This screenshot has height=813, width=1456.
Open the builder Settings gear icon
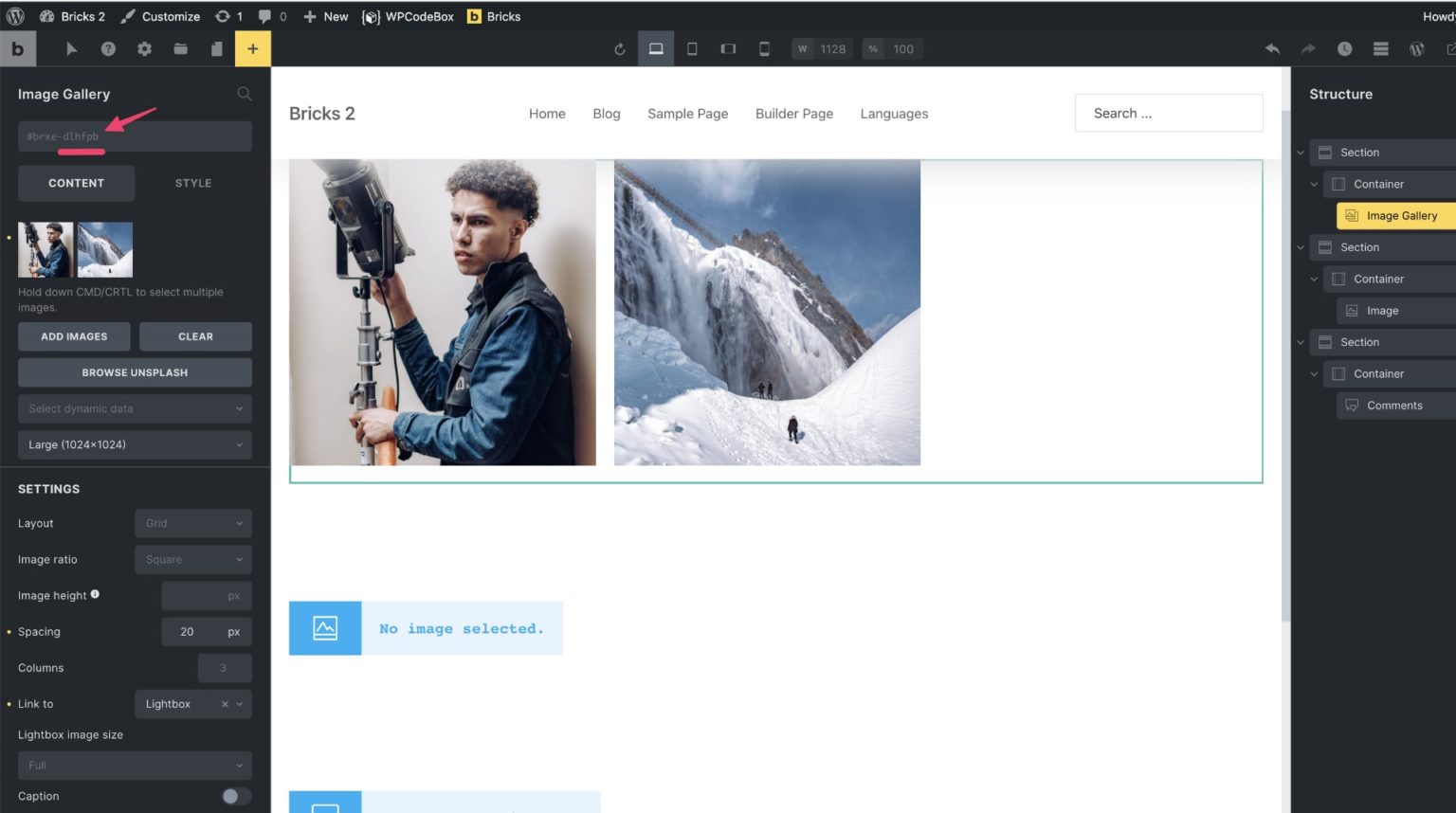(144, 48)
